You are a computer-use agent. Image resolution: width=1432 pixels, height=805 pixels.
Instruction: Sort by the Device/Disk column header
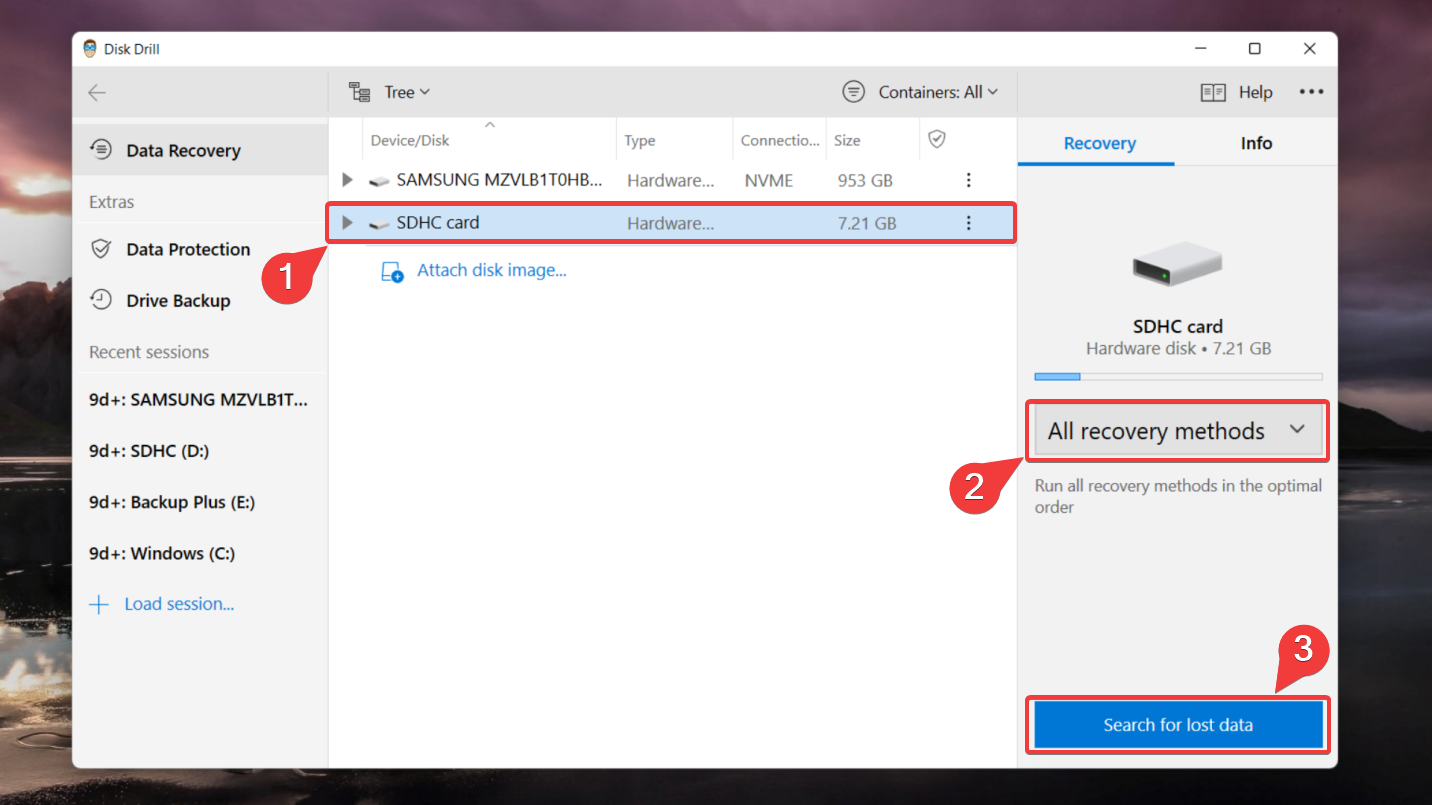point(410,141)
